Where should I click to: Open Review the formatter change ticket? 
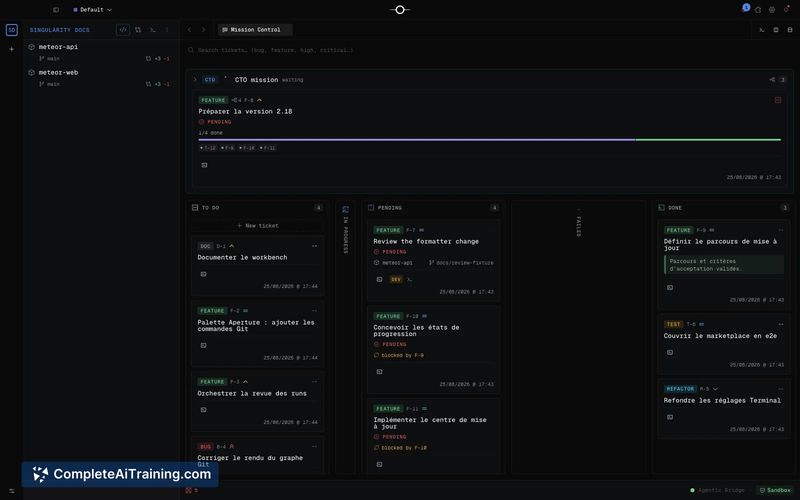426,241
